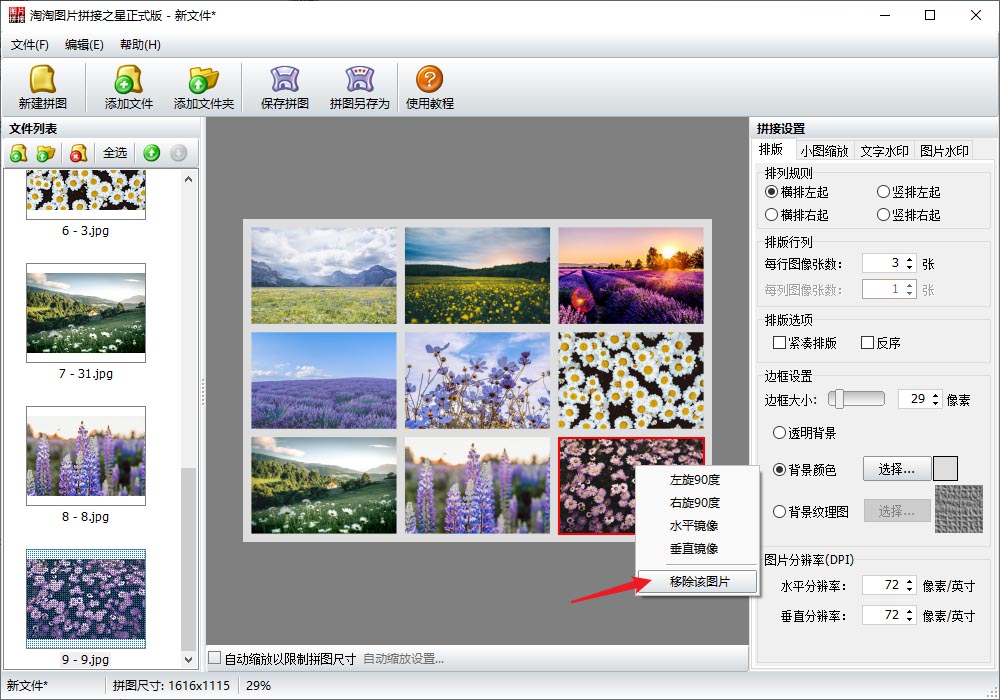The width and height of the screenshot is (1000, 700).
Task: Choose the 透明背景 radio option
Action: coord(804,433)
